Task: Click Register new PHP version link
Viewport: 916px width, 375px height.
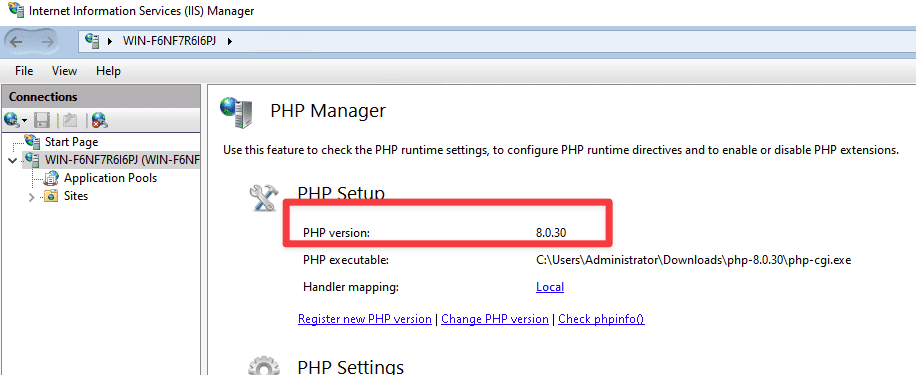Action: click(x=365, y=319)
